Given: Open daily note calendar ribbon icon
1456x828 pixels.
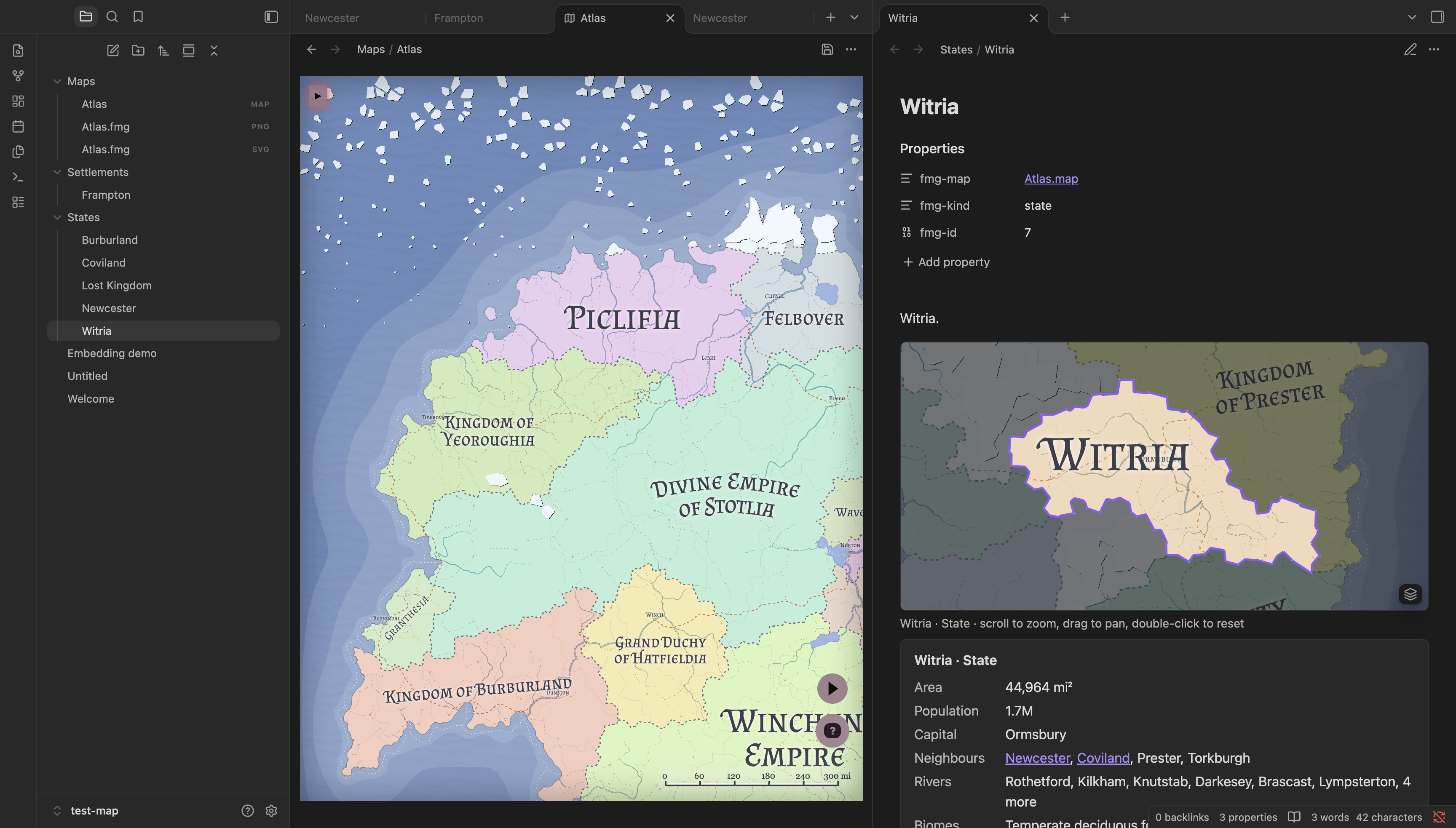Looking at the screenshot, I should 18,126.
